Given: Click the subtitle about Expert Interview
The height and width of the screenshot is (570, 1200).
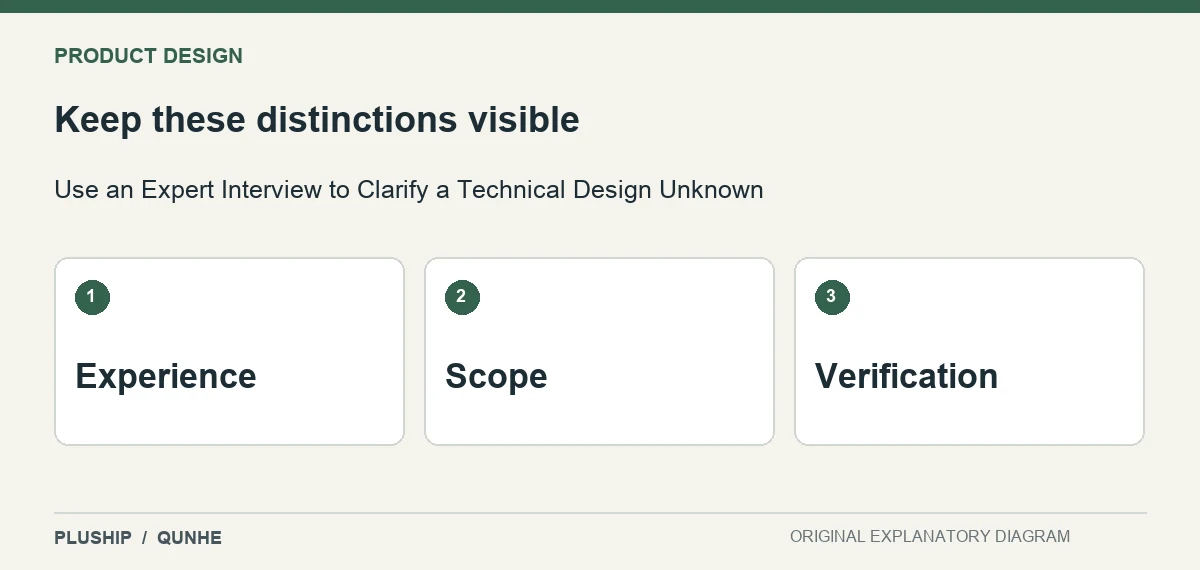Looking at the screenshot, I should tap(409, 189).
